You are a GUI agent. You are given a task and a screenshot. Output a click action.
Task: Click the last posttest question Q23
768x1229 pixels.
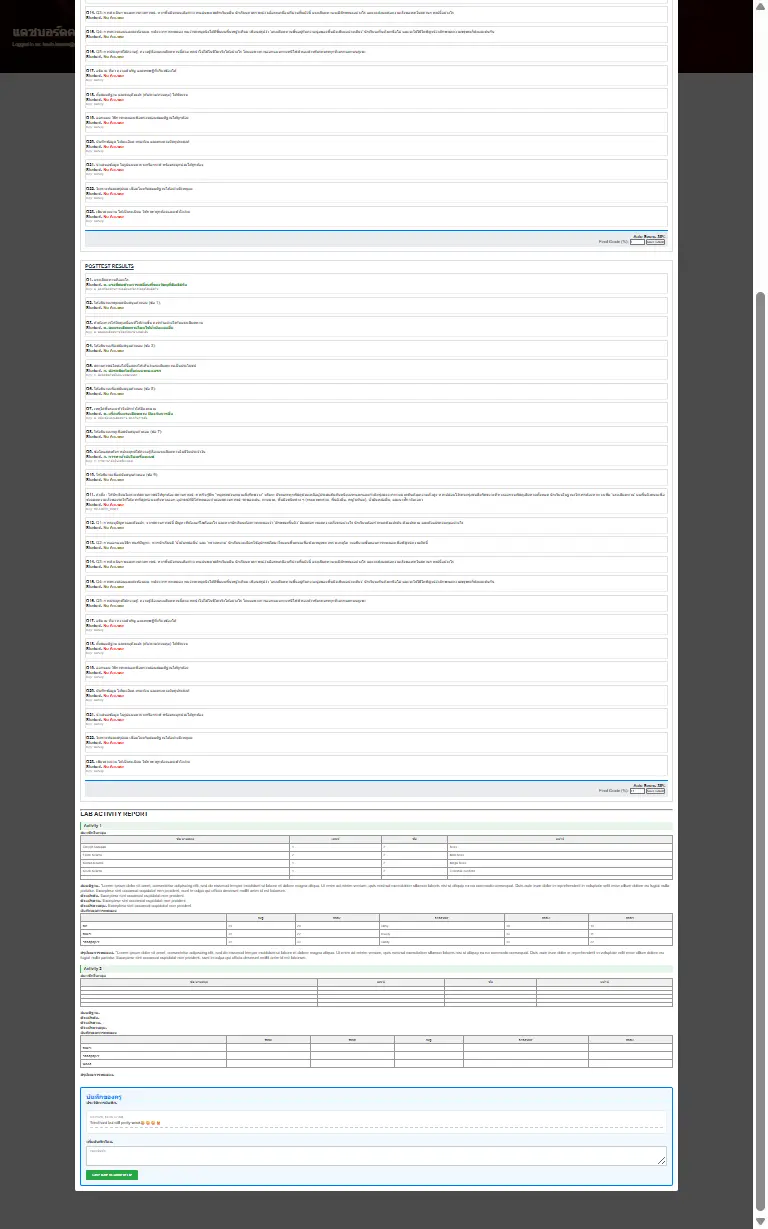(x=376, y=764)
